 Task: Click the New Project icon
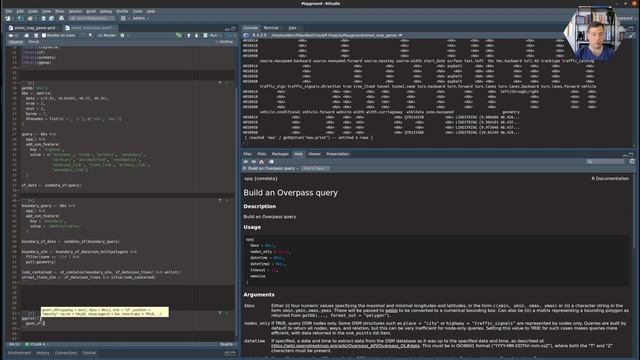pos(20,18)
